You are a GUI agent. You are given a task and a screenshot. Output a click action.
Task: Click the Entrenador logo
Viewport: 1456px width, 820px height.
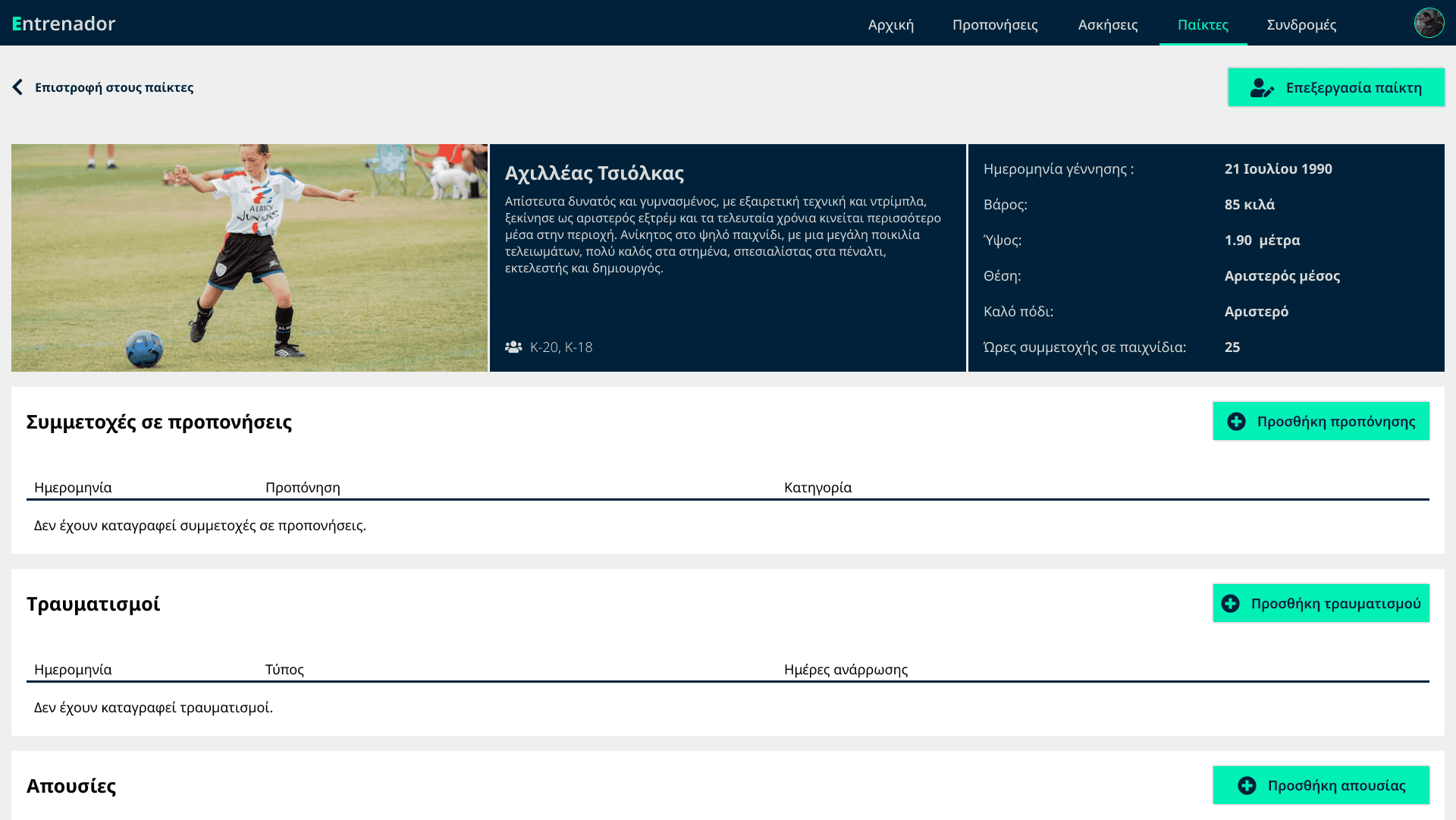coord(64,24)
